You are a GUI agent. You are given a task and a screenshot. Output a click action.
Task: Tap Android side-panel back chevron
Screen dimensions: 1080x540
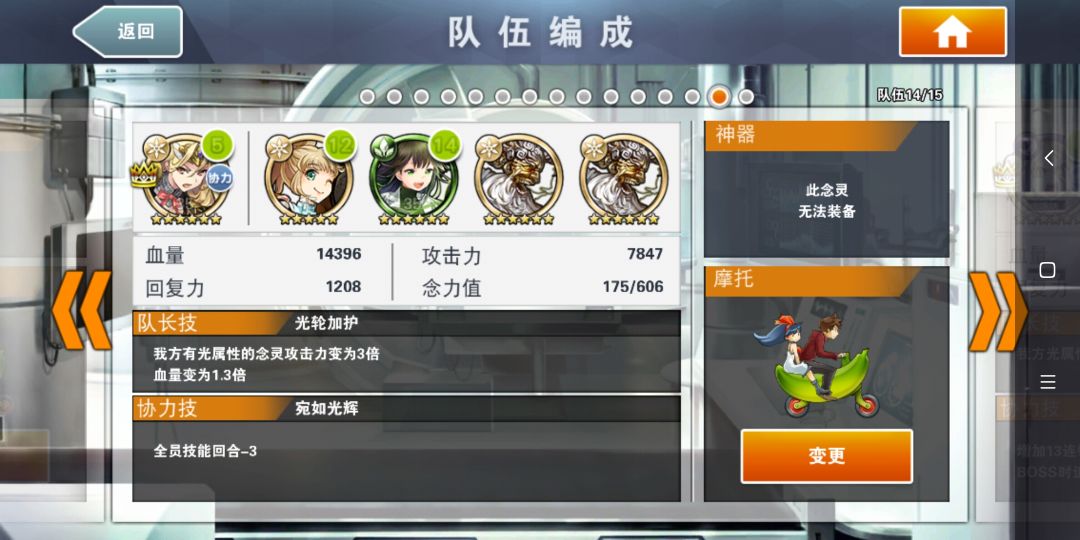pyautogui.click(x=1048, y=158)
